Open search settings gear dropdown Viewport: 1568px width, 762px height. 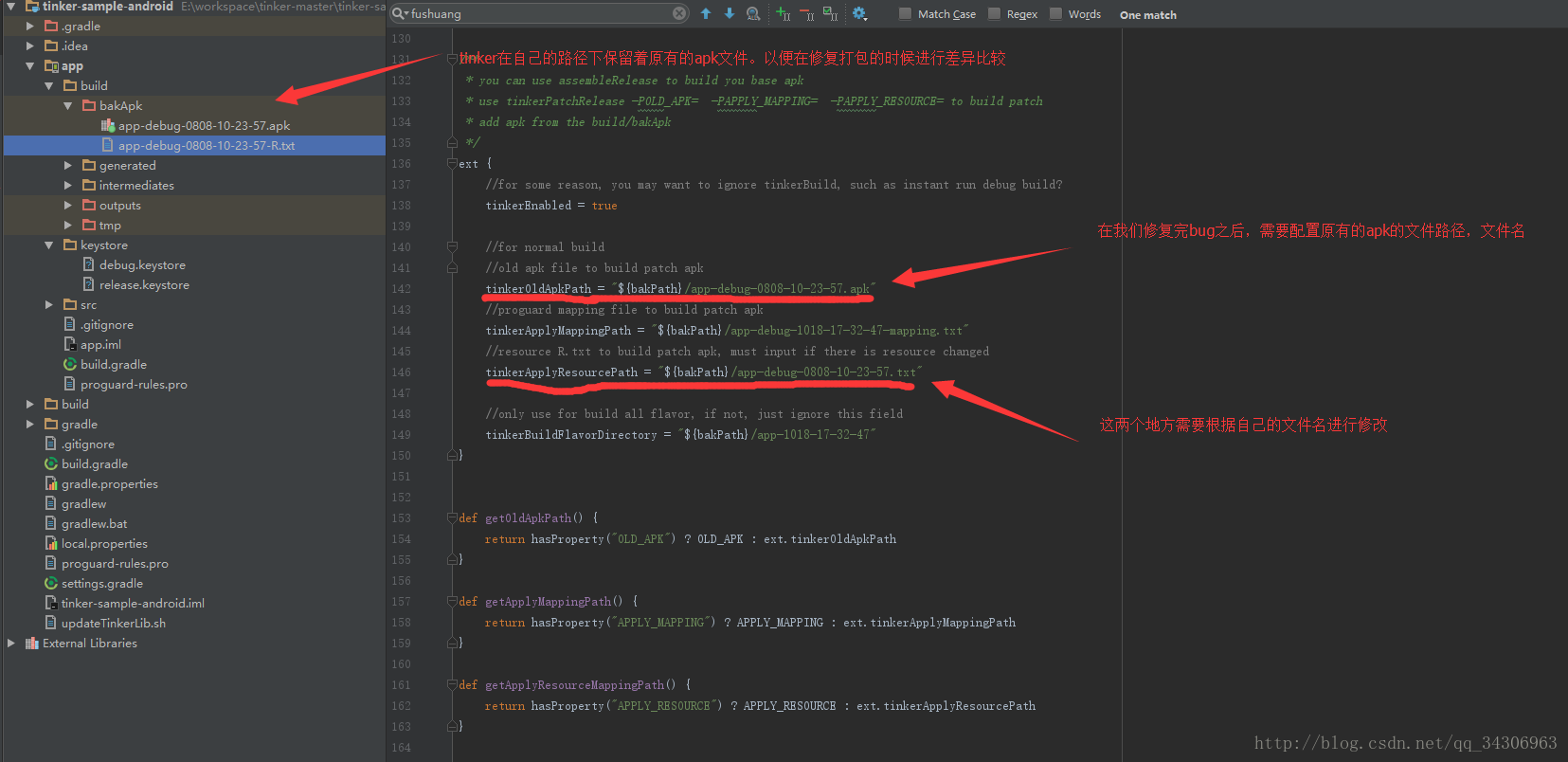(859, 13)
